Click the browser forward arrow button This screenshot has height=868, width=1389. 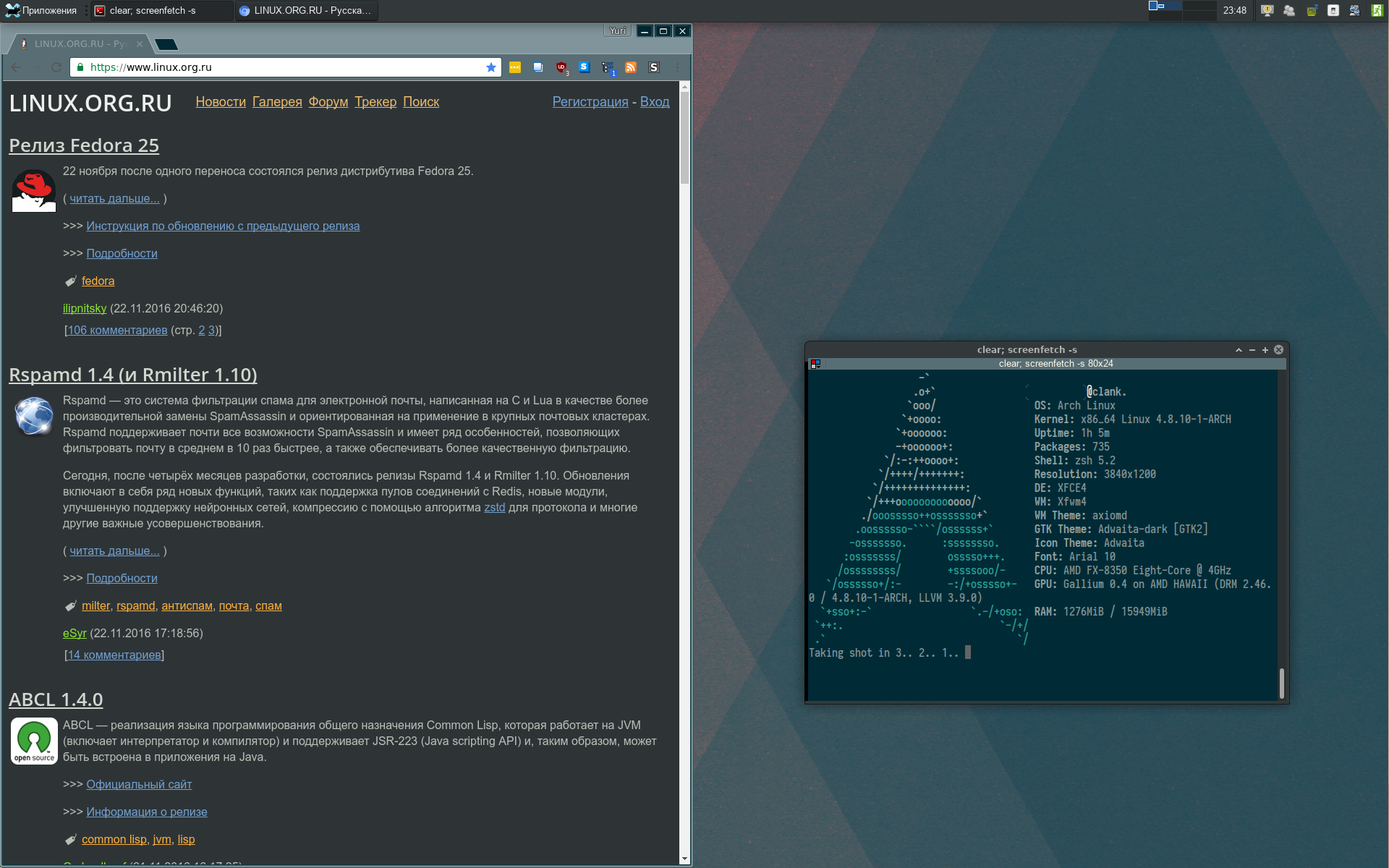click(x=36, y=67)
